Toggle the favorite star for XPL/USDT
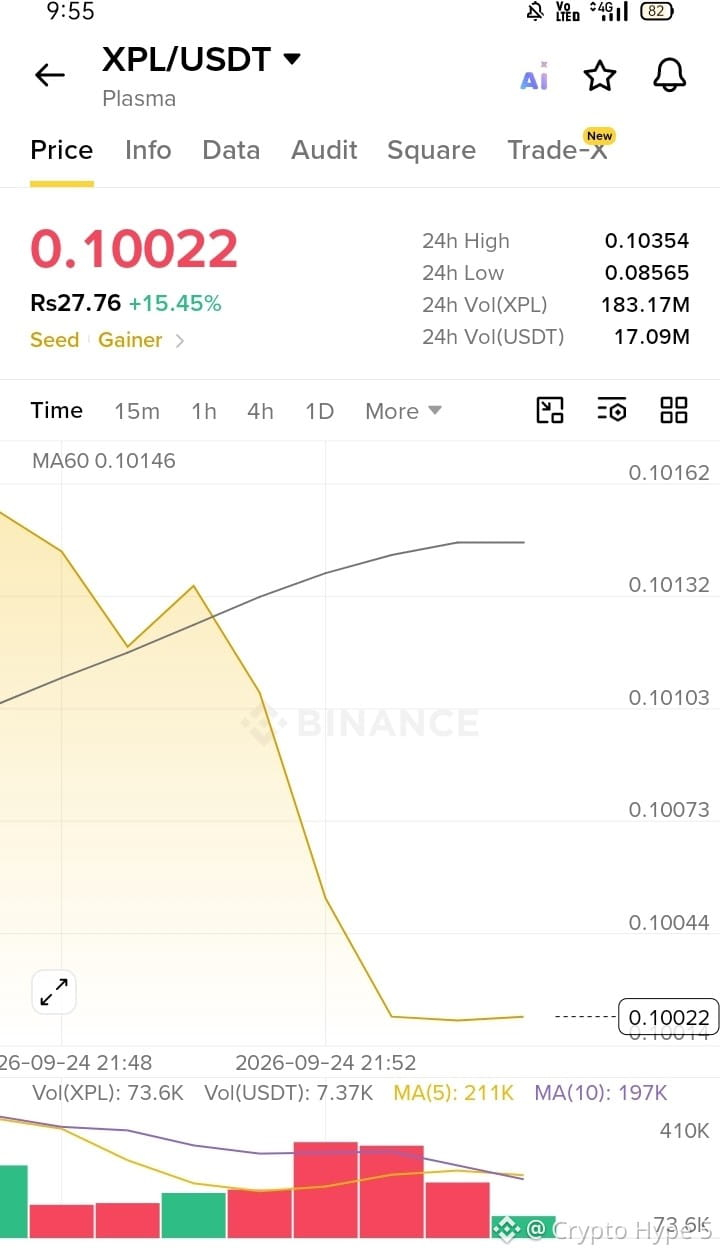The height and width of the screenshot is (1255, 720). pos(600,75)
